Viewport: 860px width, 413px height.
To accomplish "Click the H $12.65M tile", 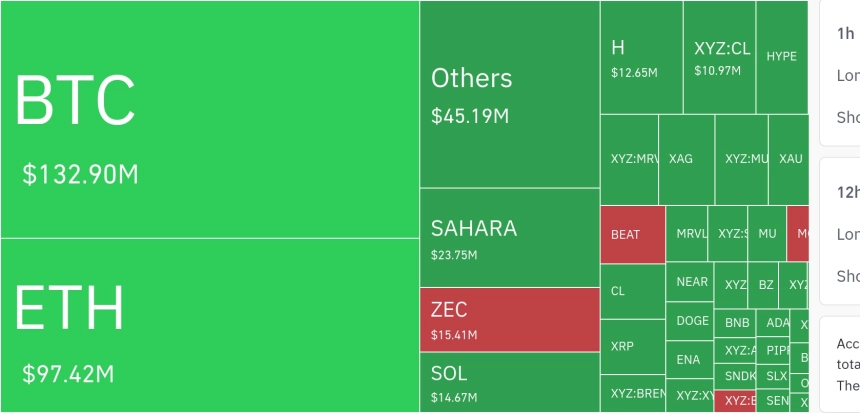I will pyautogui.click(x=642, y=58).
